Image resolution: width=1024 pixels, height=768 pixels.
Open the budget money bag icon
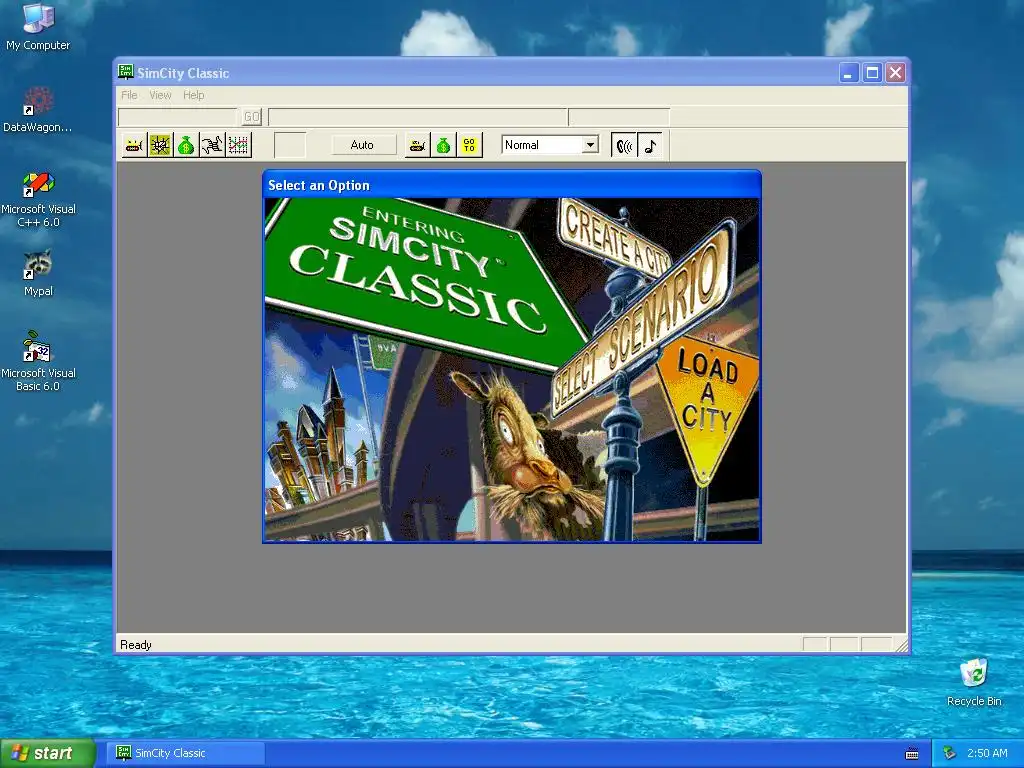[x=186, y=145]
